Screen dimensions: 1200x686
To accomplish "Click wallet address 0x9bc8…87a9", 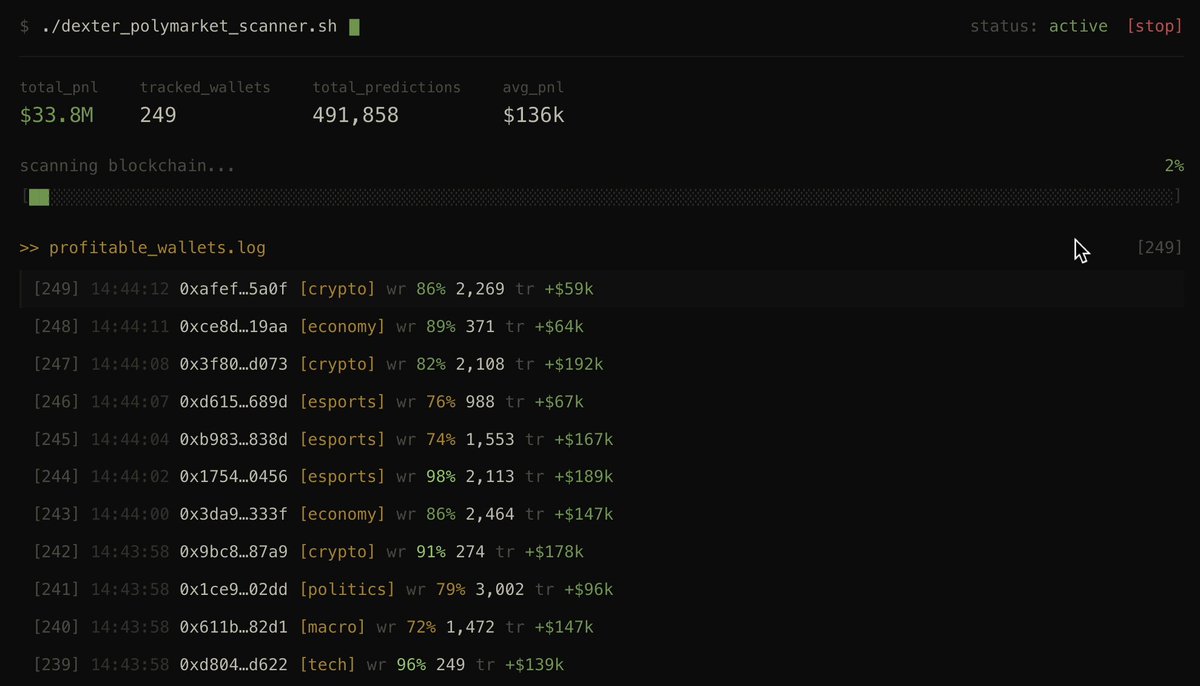I will click(233, 552).
